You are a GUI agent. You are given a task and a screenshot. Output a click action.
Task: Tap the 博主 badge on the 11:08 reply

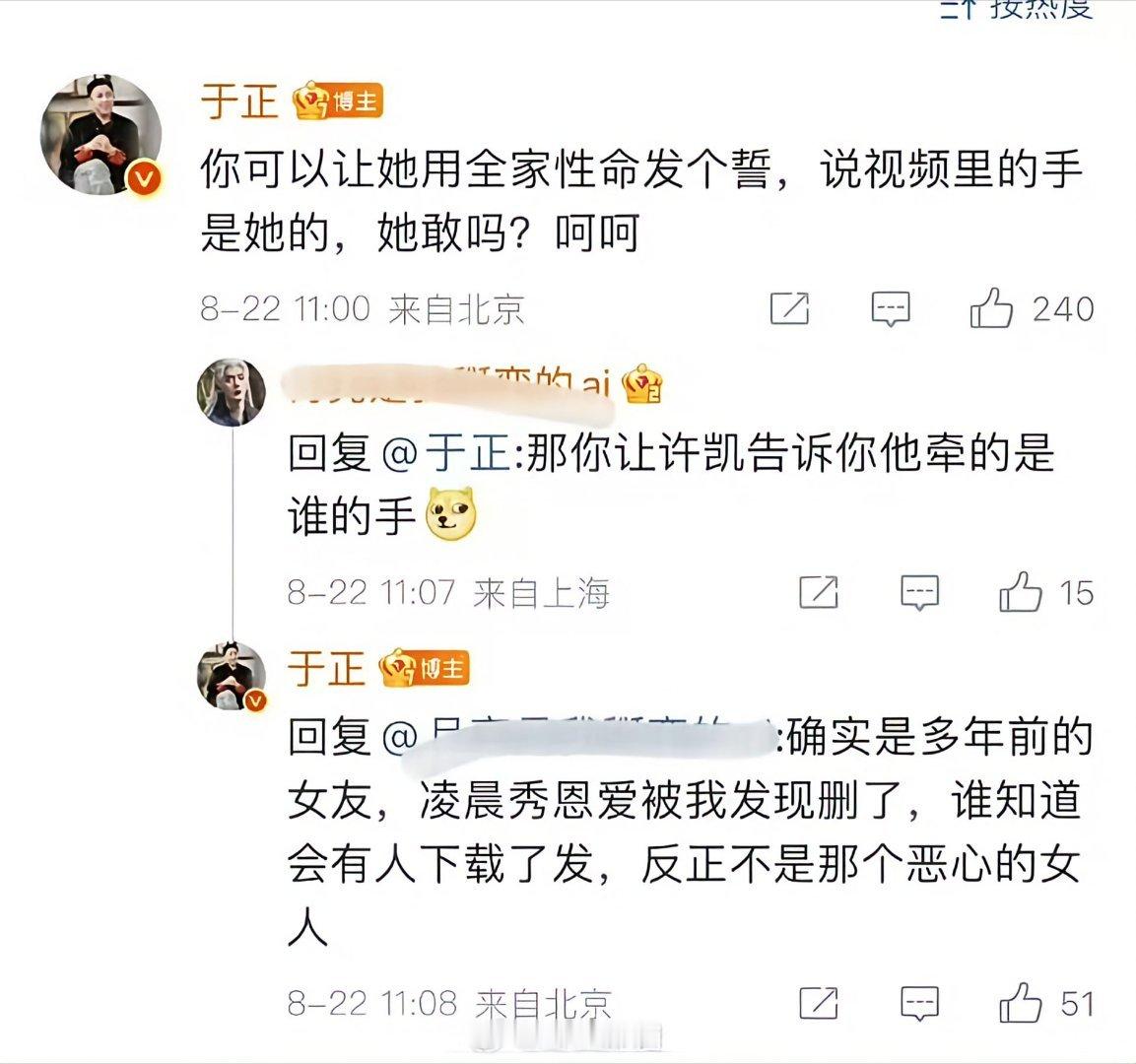[x=425, y=668]
